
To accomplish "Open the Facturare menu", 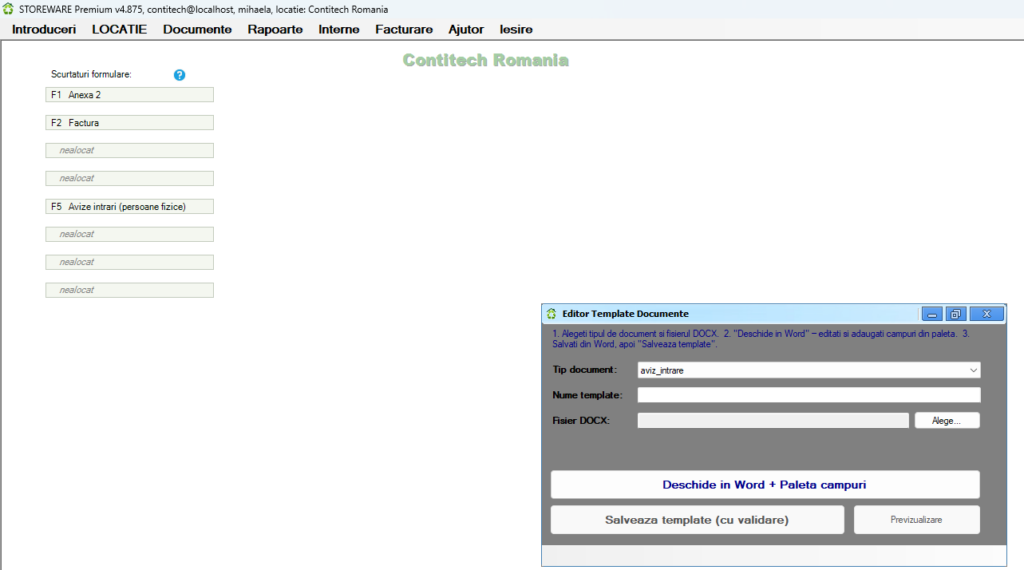I will [x=404, y=29].
